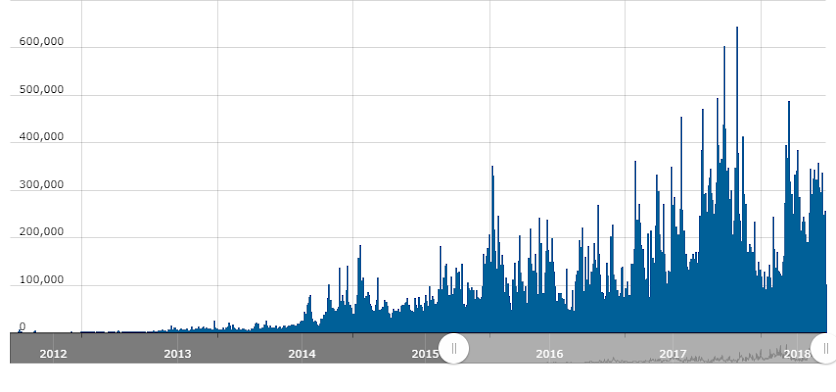Click the y-axis label 300,000
This screenshot has height=392, width=836.
click(41, 185)
